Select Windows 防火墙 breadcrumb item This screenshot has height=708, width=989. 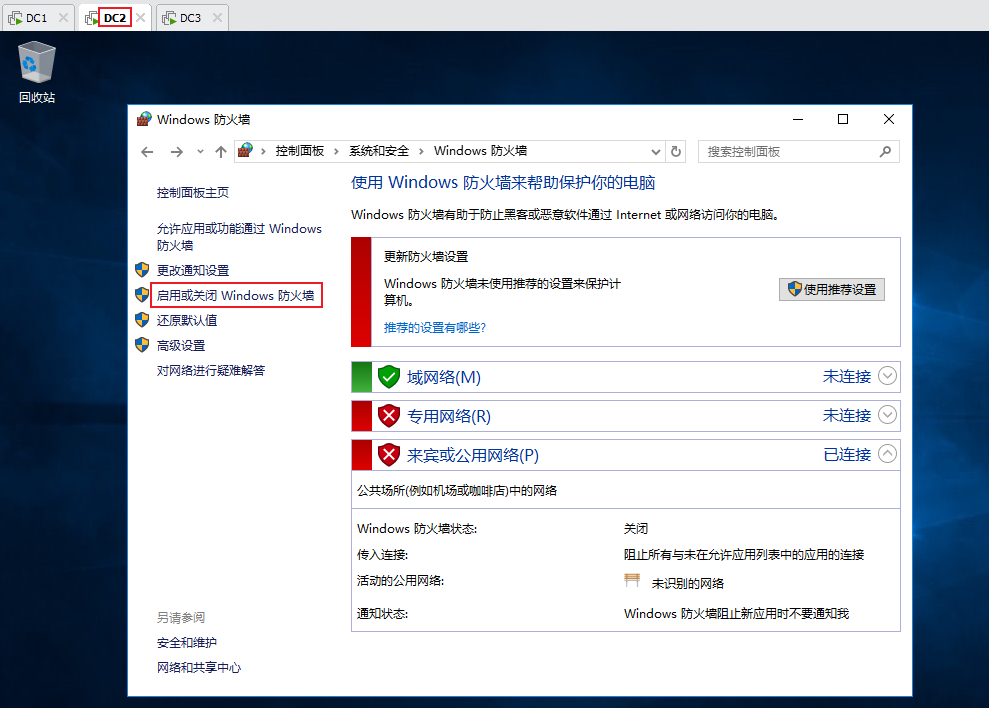click(x=480, y=151)
